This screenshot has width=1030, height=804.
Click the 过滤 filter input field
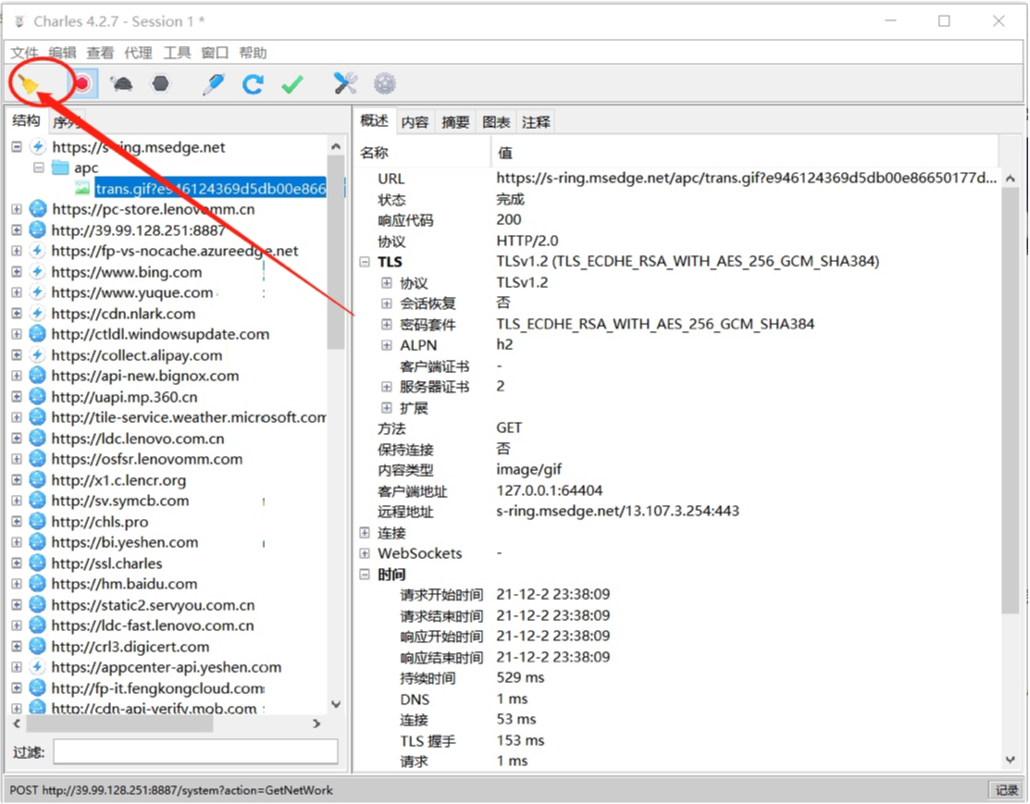click(196, 751)
